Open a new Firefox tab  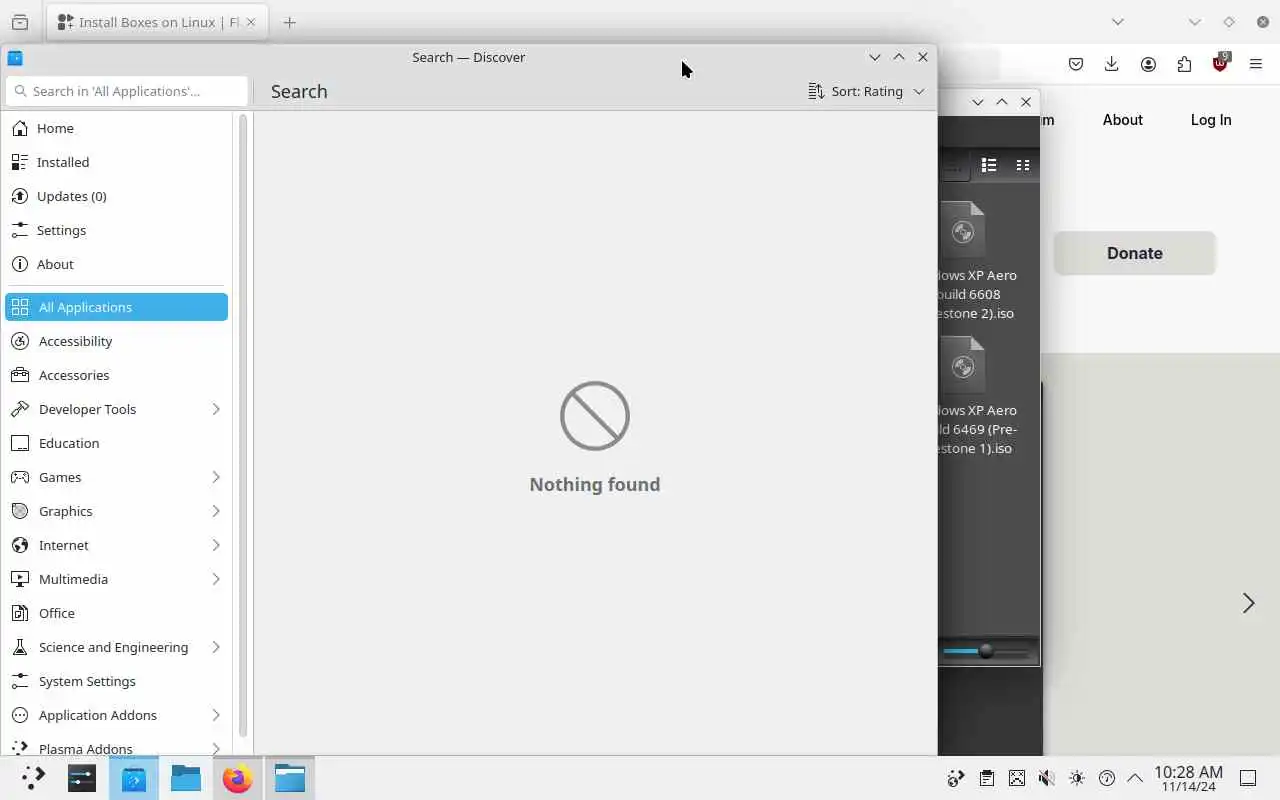coord(289,22)
